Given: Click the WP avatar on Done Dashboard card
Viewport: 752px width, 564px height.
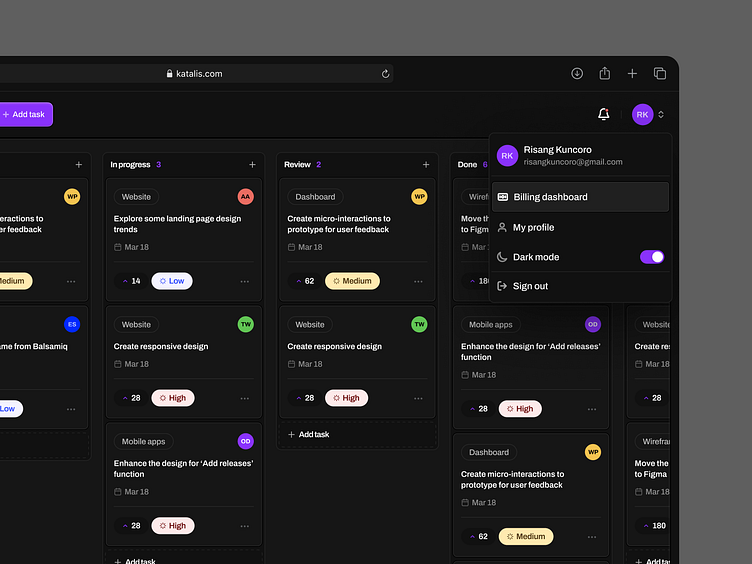Looking at the screenshot, I should click(x=593, y=452).
